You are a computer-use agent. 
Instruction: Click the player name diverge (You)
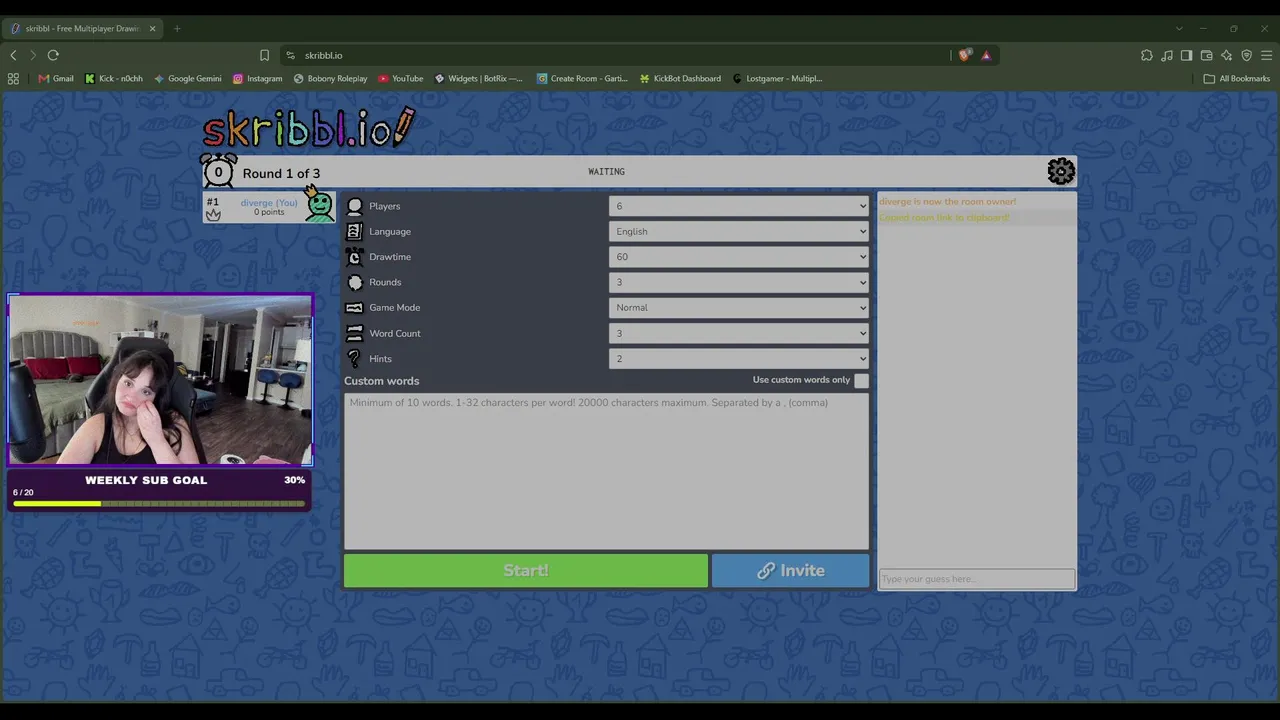tap(269, 203)
